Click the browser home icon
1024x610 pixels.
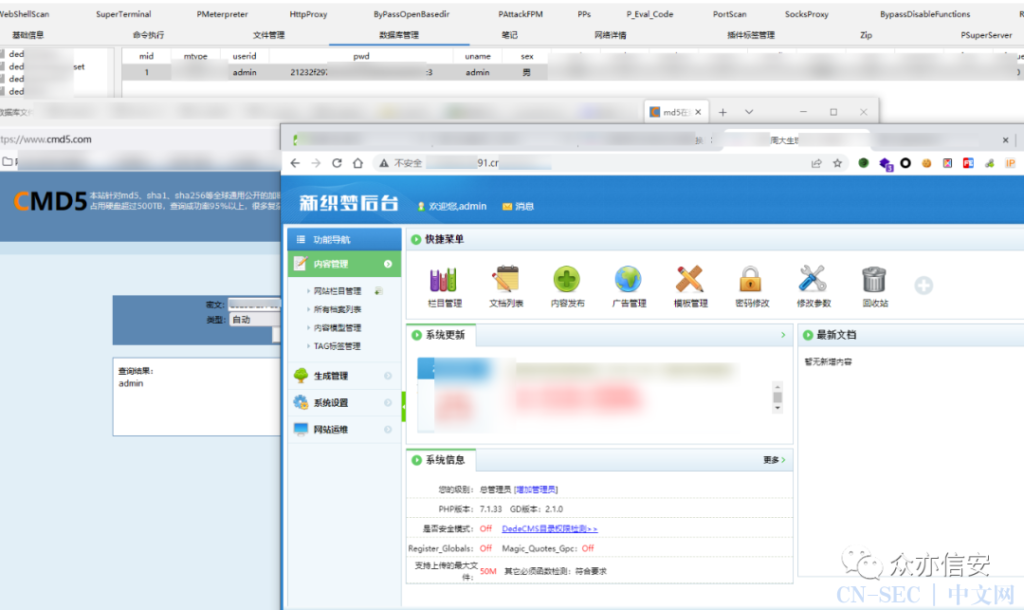click(358, 163)
